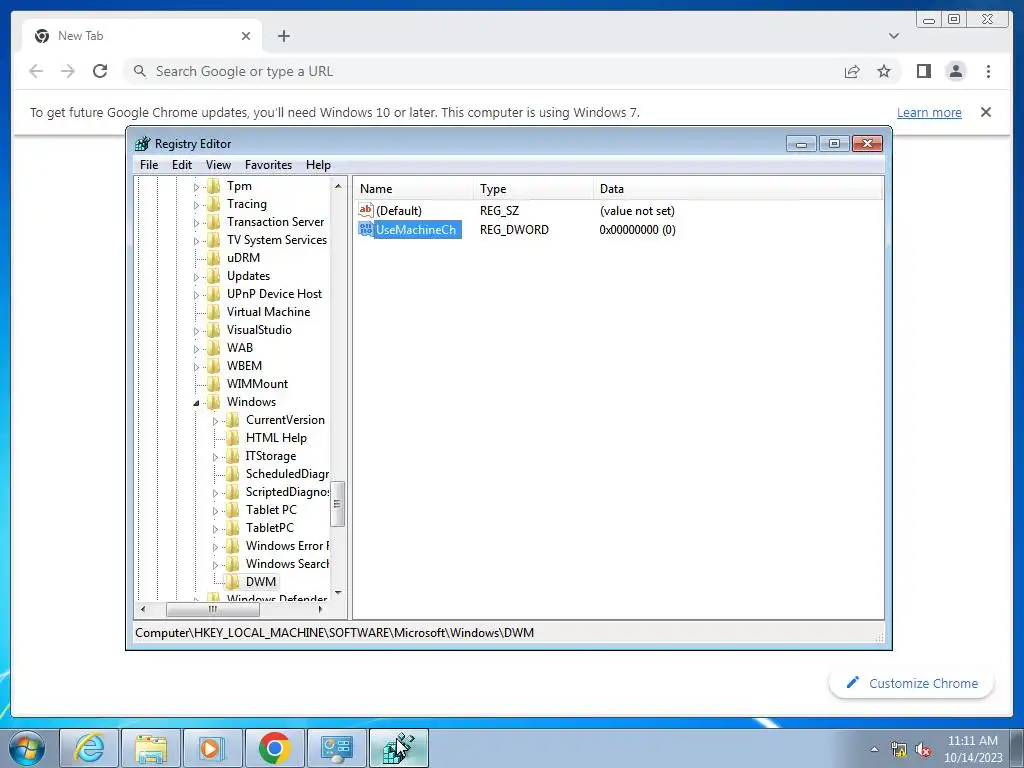
Task: Open the Chrome tab search chevron
Action: pyautogui.click(x=894, y=36)
